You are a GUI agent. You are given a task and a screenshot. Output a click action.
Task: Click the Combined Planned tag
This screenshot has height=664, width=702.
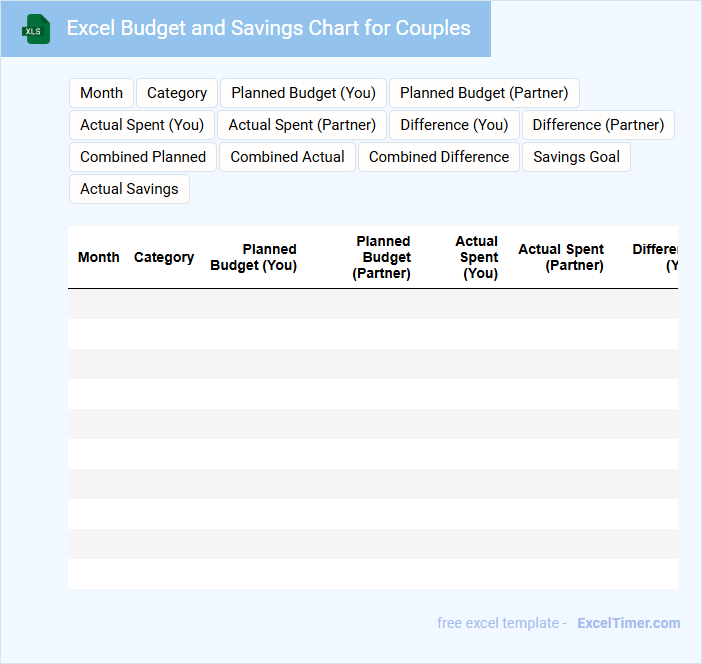pyautogui.click(x=143, y=157)
